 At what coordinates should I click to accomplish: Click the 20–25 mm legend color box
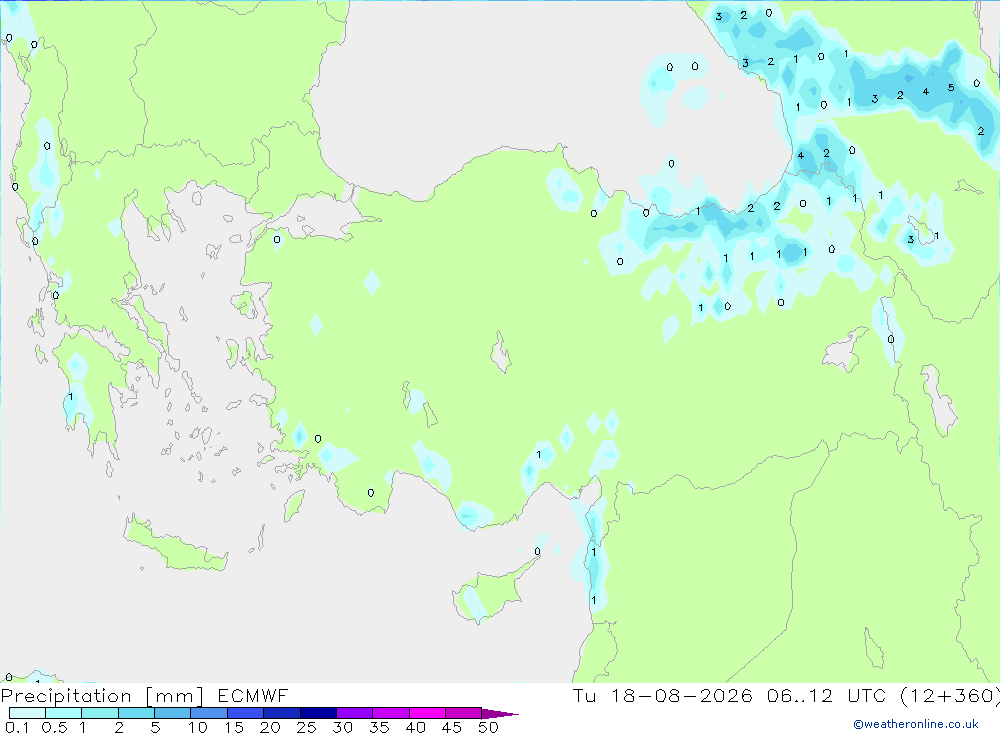coord(282,713)
